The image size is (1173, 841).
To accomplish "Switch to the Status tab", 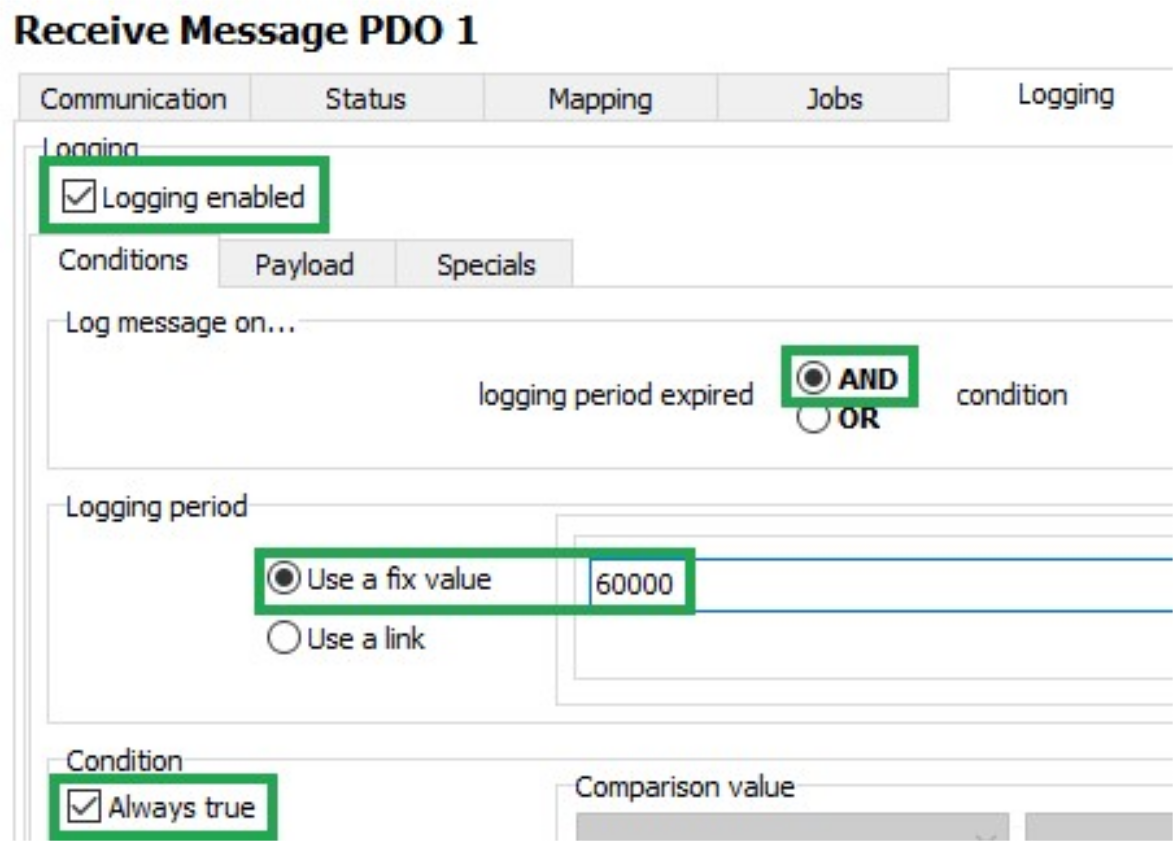I will coord(365,100).
